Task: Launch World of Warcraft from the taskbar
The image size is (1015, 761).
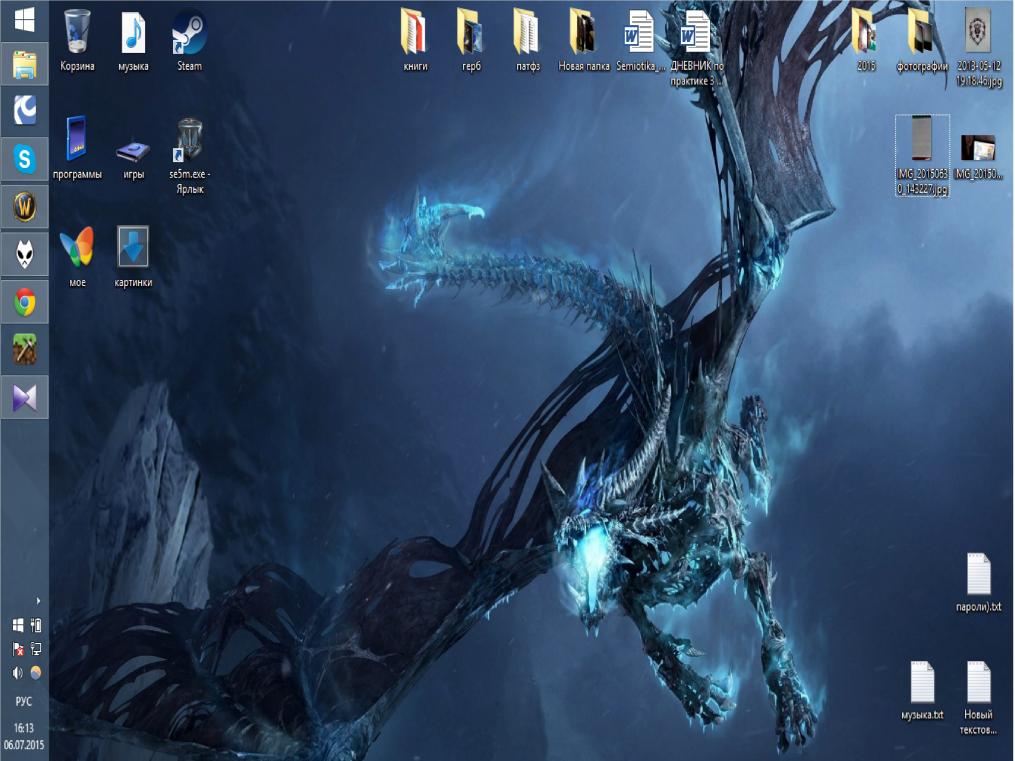Action: [24, 207]
